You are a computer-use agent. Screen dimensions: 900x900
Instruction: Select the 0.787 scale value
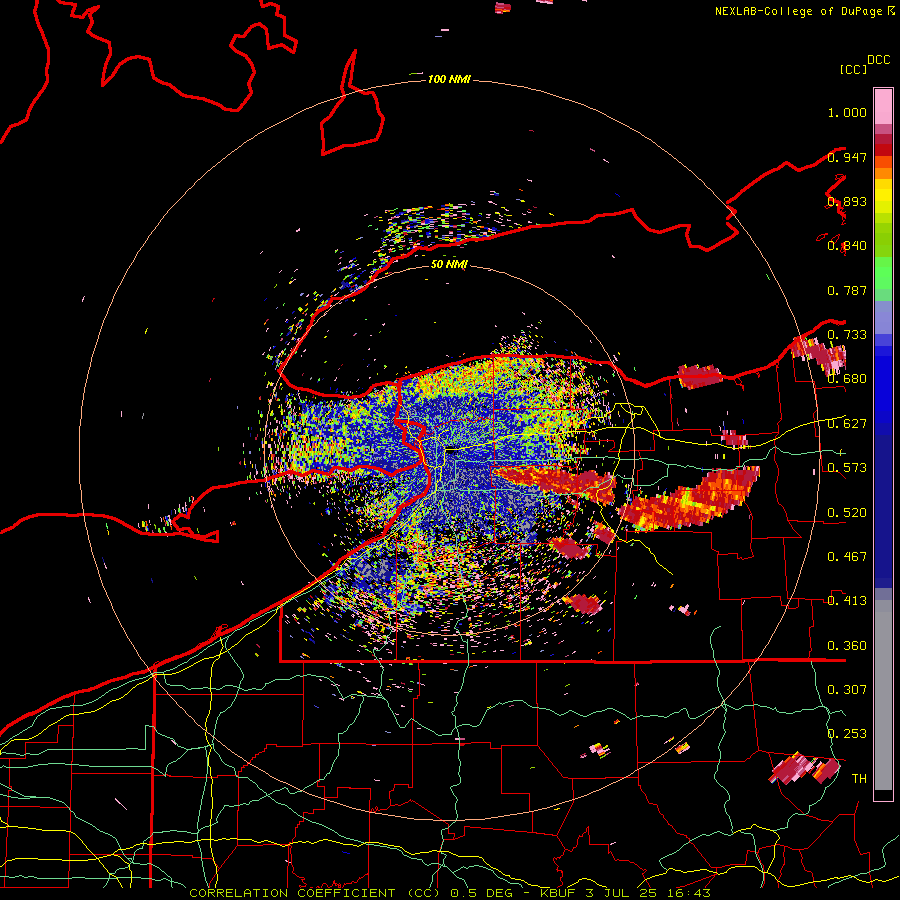(847, 290)
